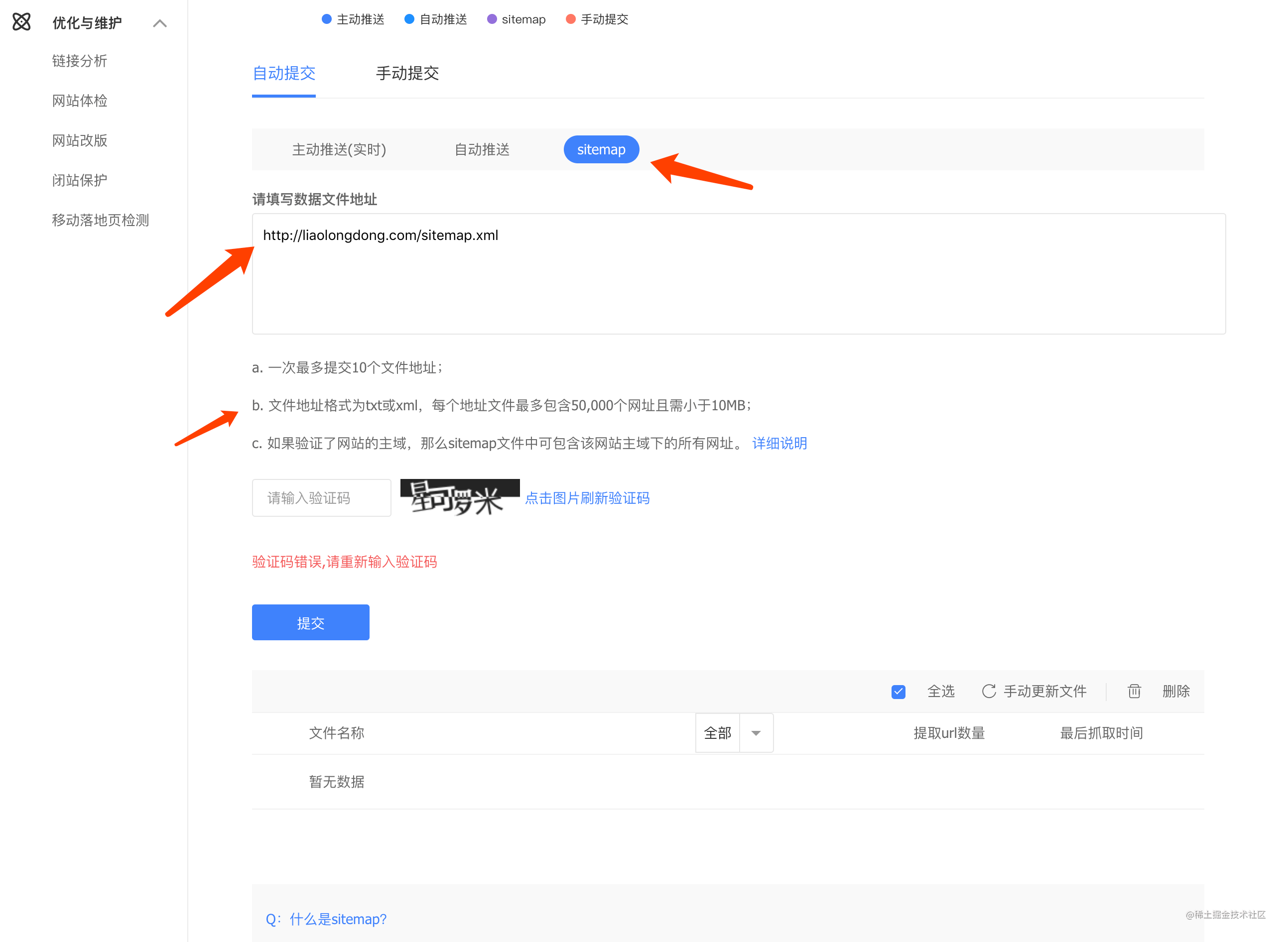Image resolution: width=1288 pixels, height=942 pixels.
Task: Select the 自动推送 sub-tab
Action: click(x=482, y=150)
